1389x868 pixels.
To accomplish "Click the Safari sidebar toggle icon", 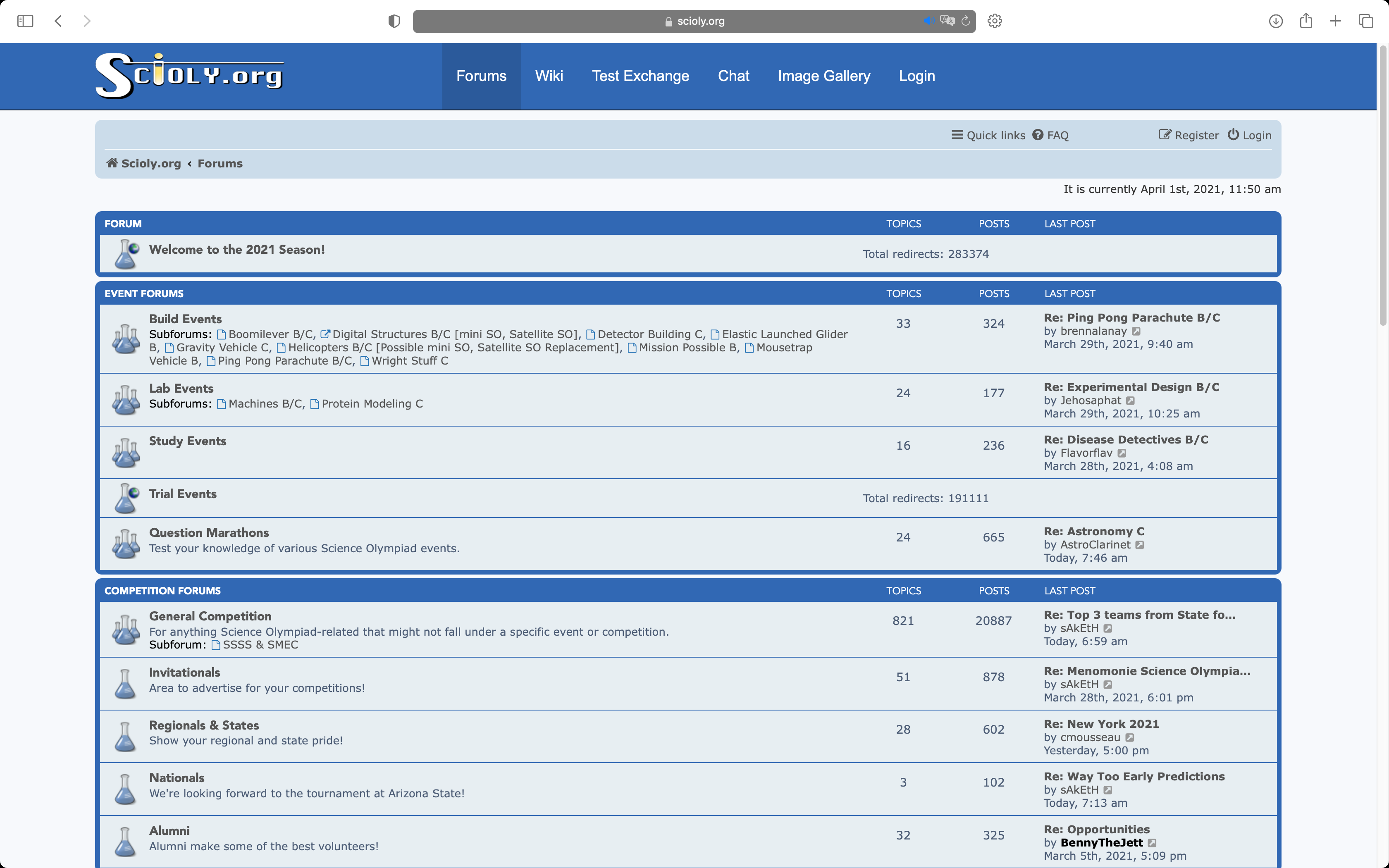I will tap(25, 21).
